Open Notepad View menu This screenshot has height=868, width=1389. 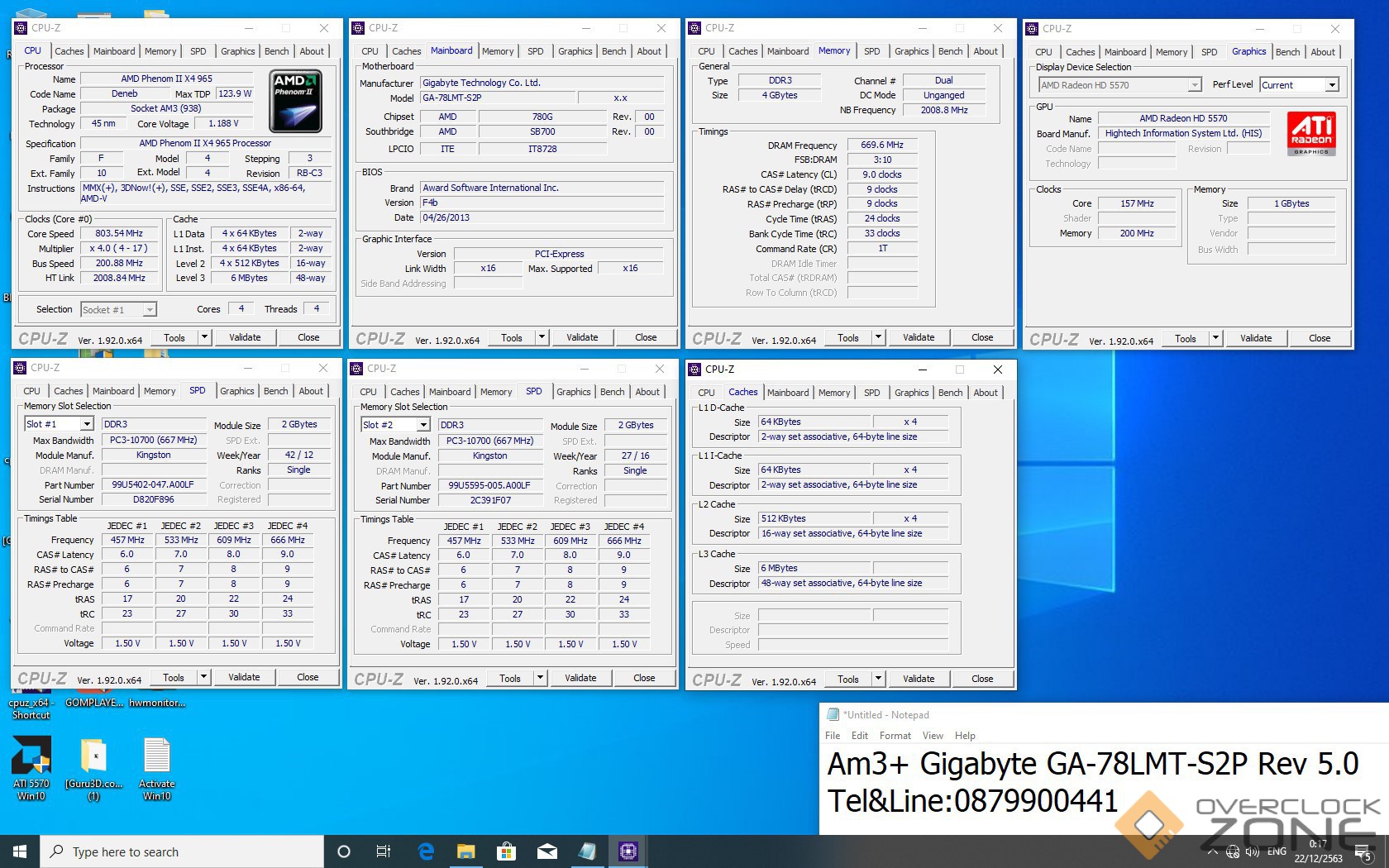(x=933, y=736)
